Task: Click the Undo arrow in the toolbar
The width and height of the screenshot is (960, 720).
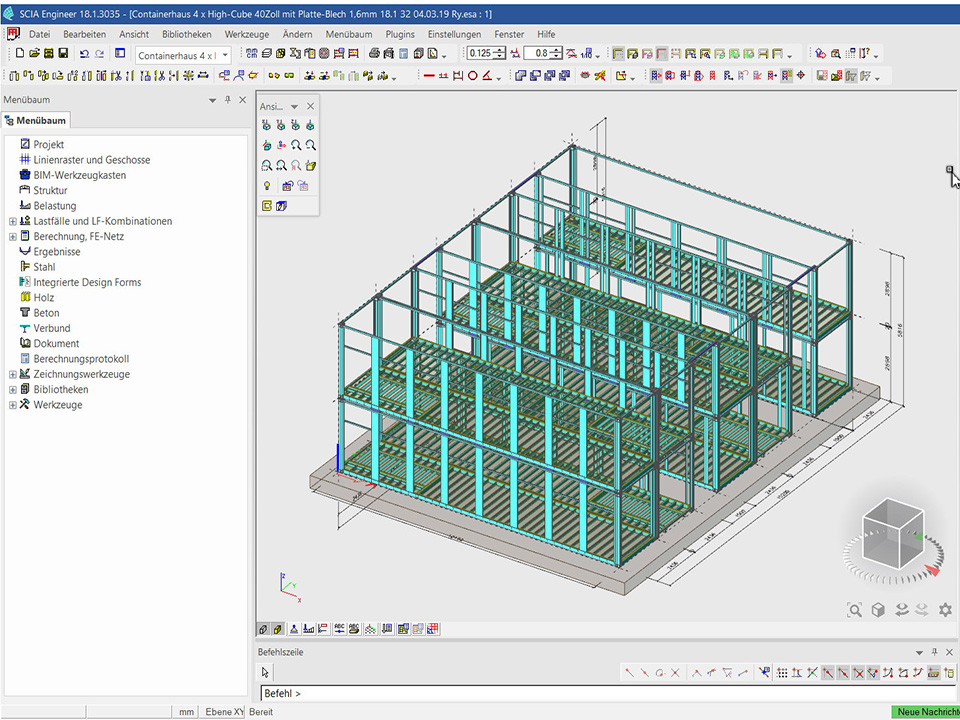Action: [x=84, y=54]
